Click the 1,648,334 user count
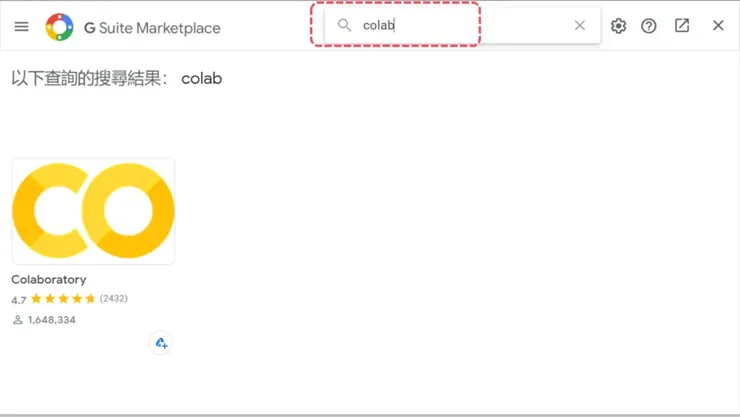This screenshot has height=417, width=740. click(x=51, y=320)
